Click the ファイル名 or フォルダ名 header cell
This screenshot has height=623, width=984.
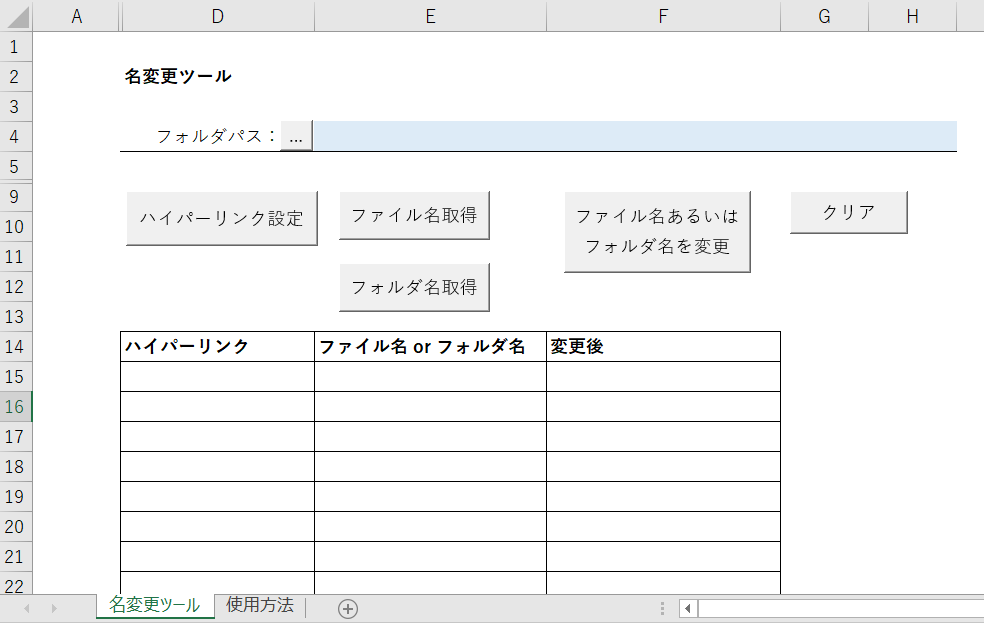point(430,346)
